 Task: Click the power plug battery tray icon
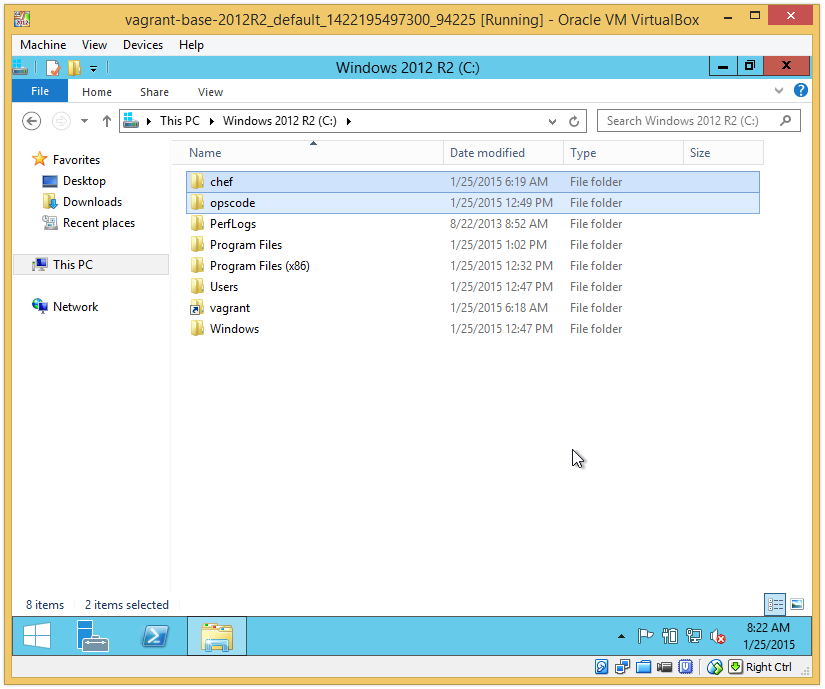coord(669,636)
